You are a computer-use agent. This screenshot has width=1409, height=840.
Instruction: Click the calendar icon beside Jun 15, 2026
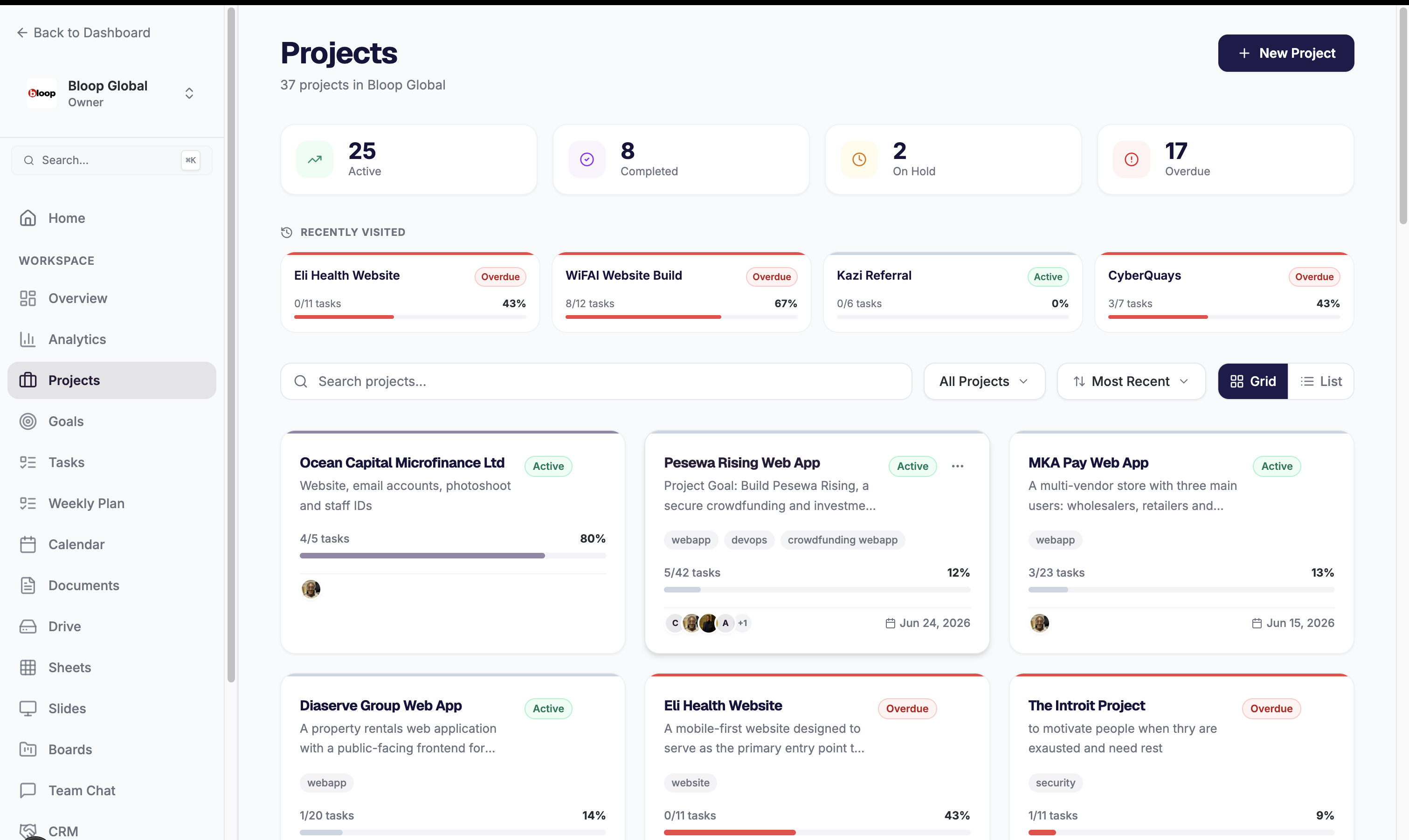tap(1257, 623)
